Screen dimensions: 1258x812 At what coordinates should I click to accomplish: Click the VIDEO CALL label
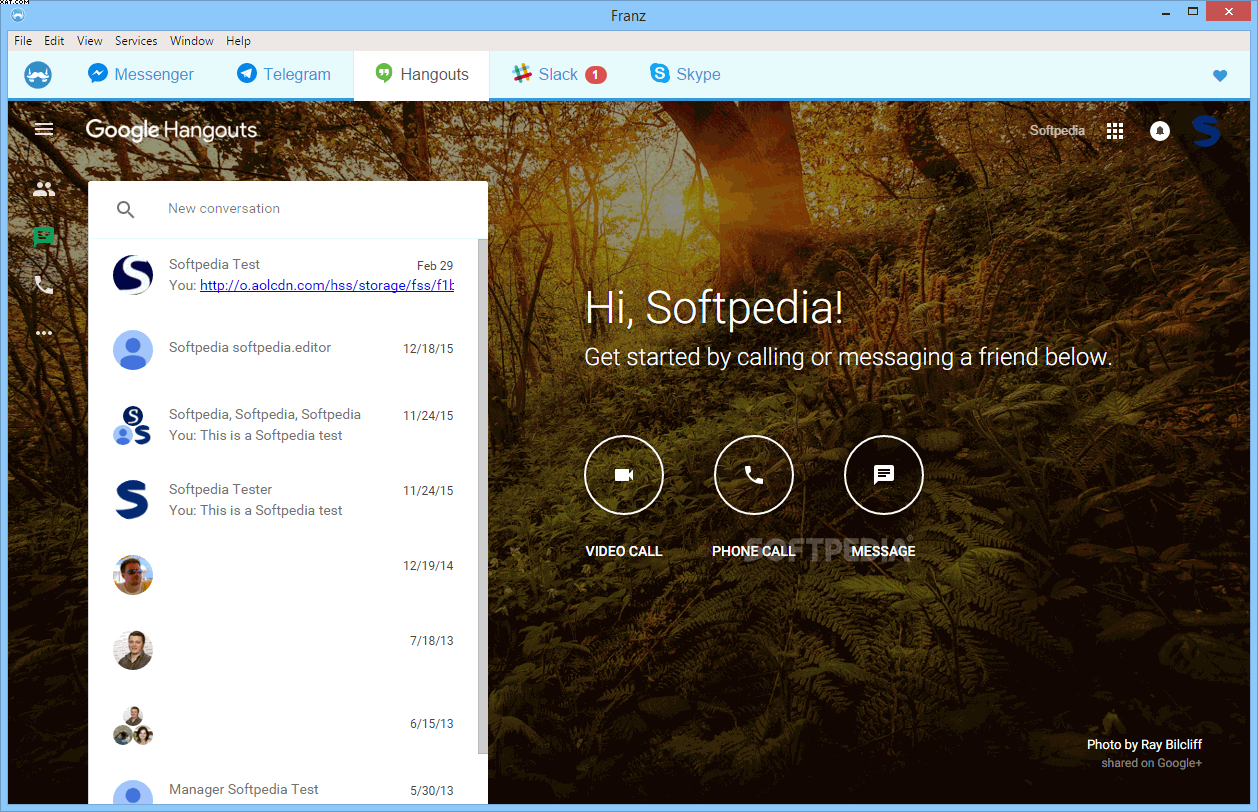(624, 551)
